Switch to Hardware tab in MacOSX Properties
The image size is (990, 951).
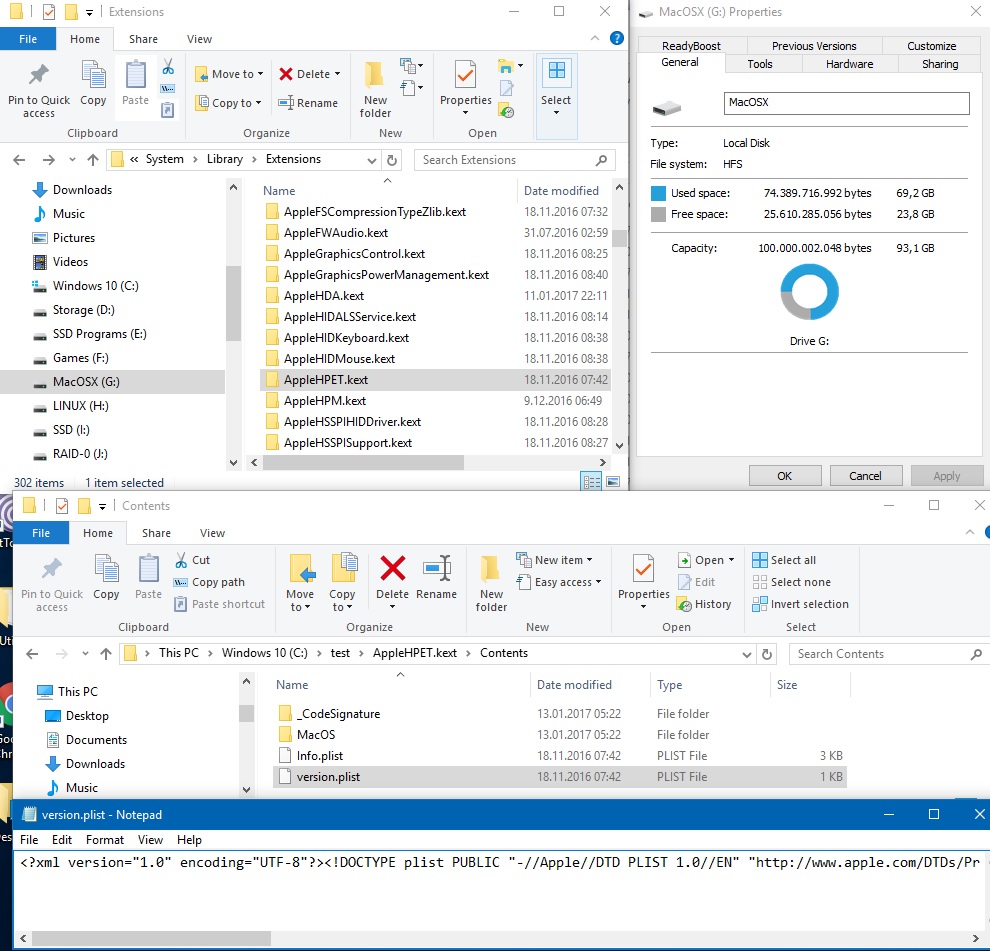click(849, 64)
